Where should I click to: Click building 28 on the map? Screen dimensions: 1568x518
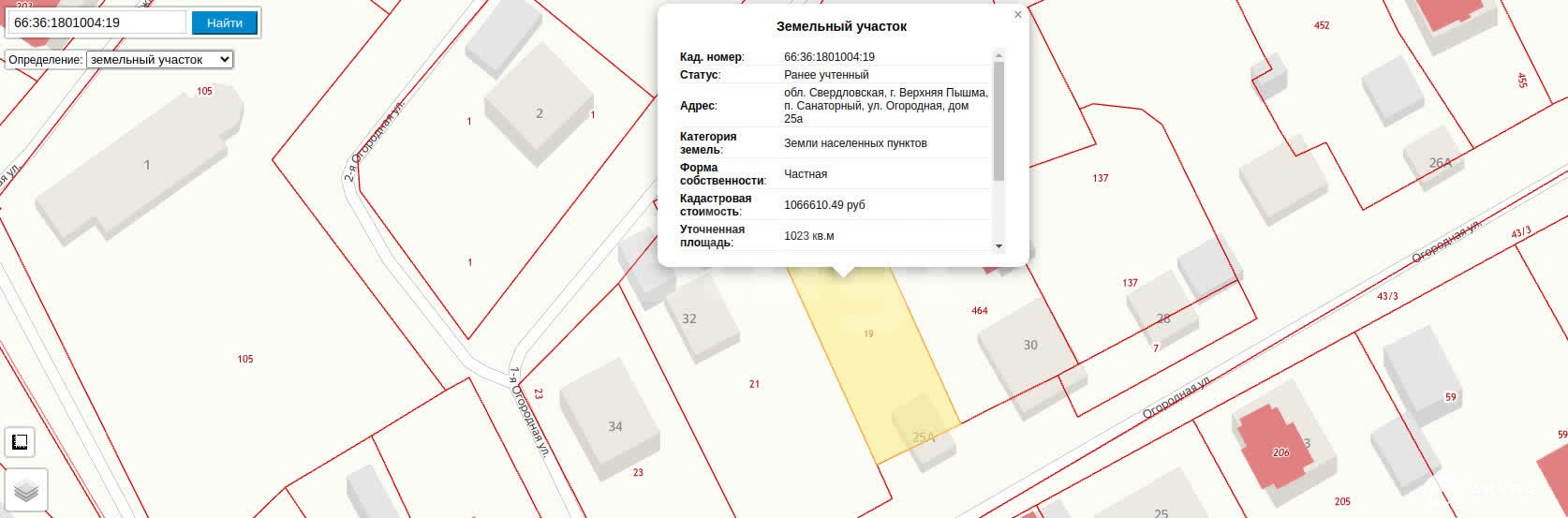point(1161,314)
